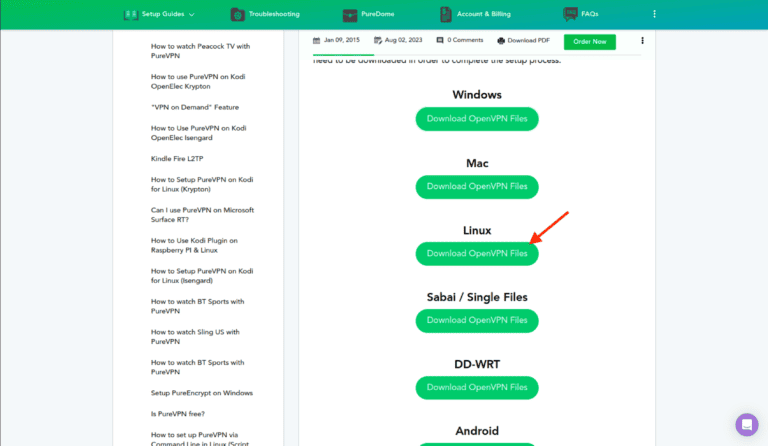Download OpenVPN Files for Mac

point(477,187)
